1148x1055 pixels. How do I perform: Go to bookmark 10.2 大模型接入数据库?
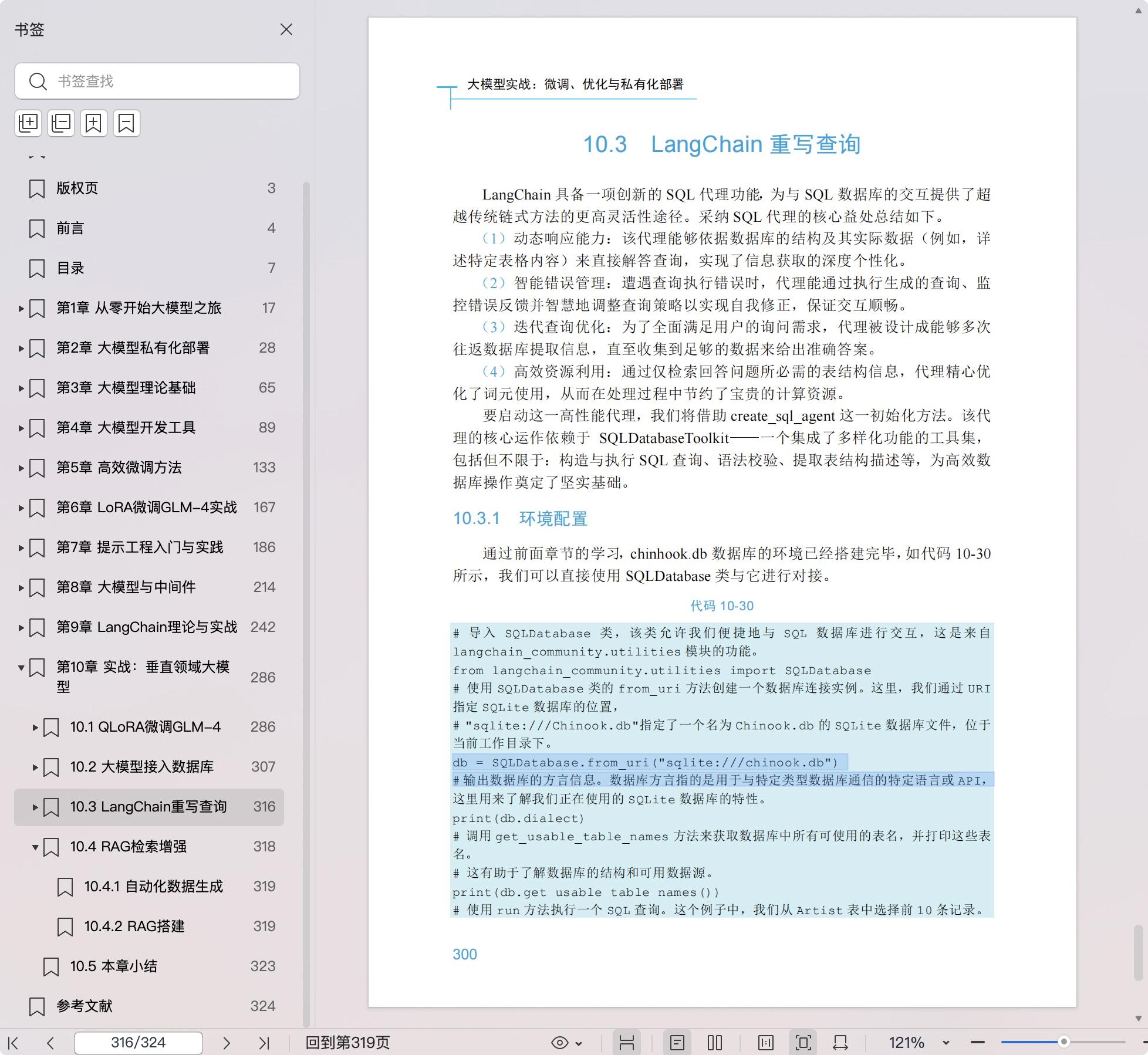click(142, 767)
